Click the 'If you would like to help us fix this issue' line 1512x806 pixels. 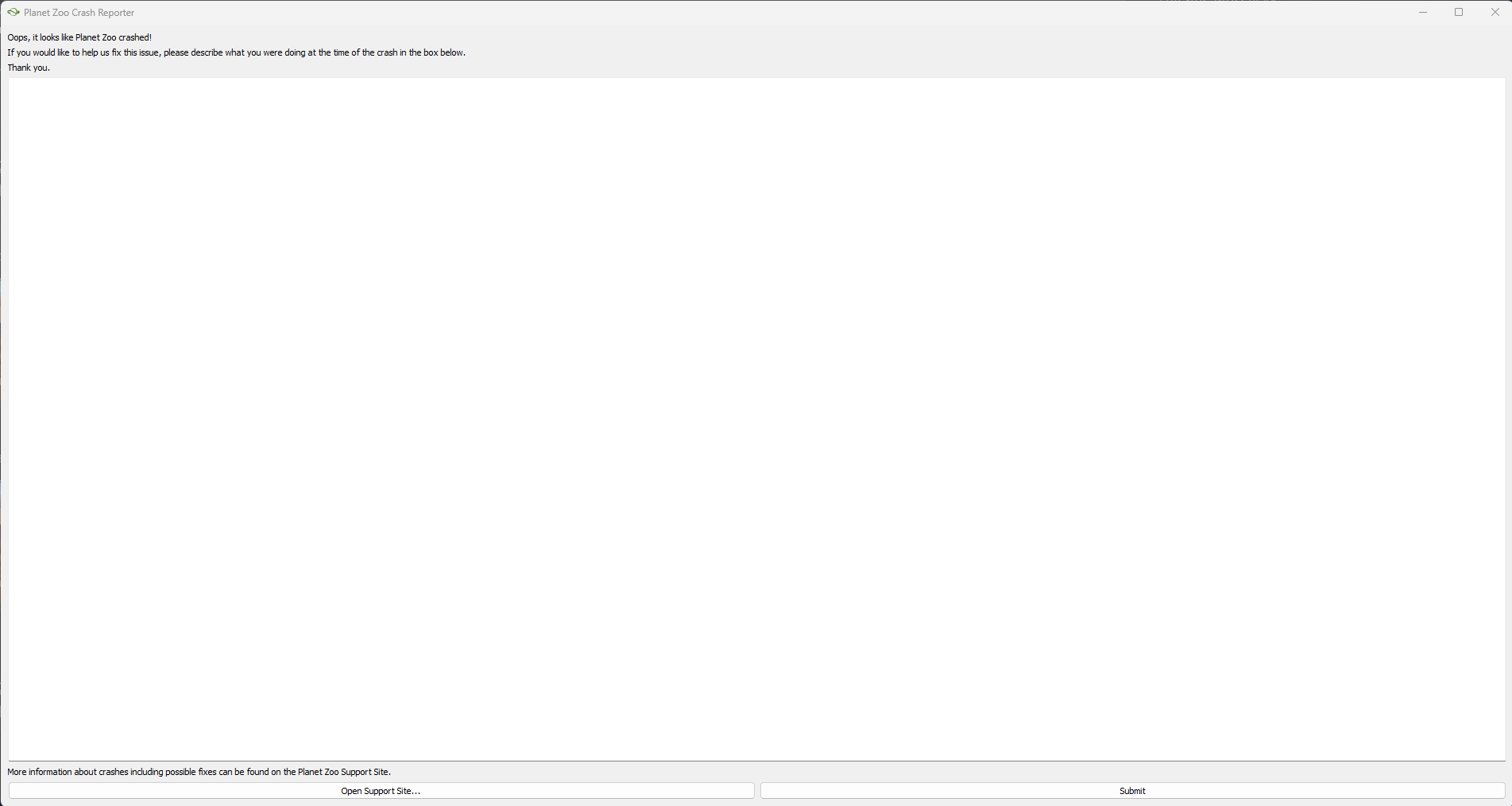coord(237,52)
